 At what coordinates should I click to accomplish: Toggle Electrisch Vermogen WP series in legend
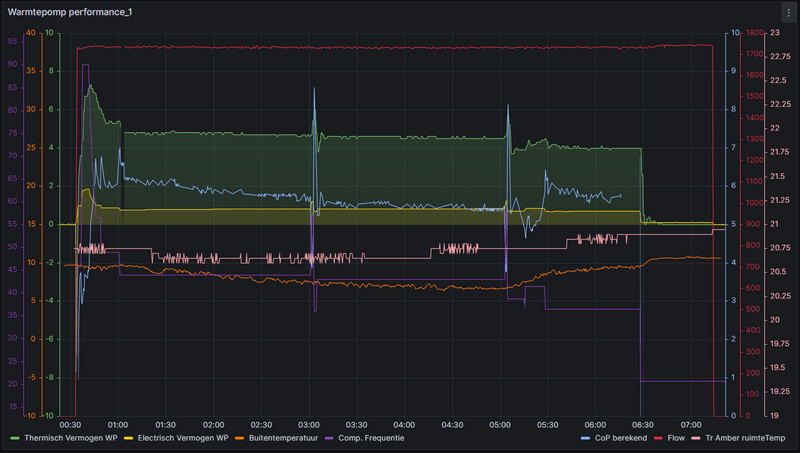[181, 438]
